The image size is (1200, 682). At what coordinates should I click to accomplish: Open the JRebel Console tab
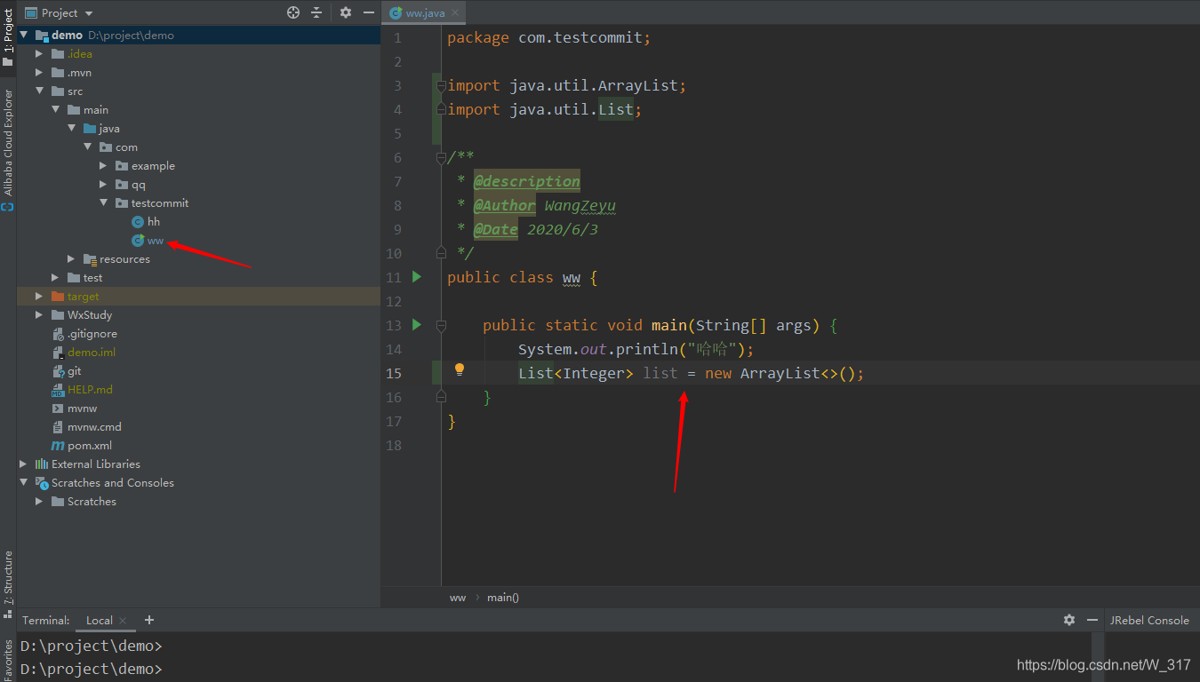(x=1149, y=620)
